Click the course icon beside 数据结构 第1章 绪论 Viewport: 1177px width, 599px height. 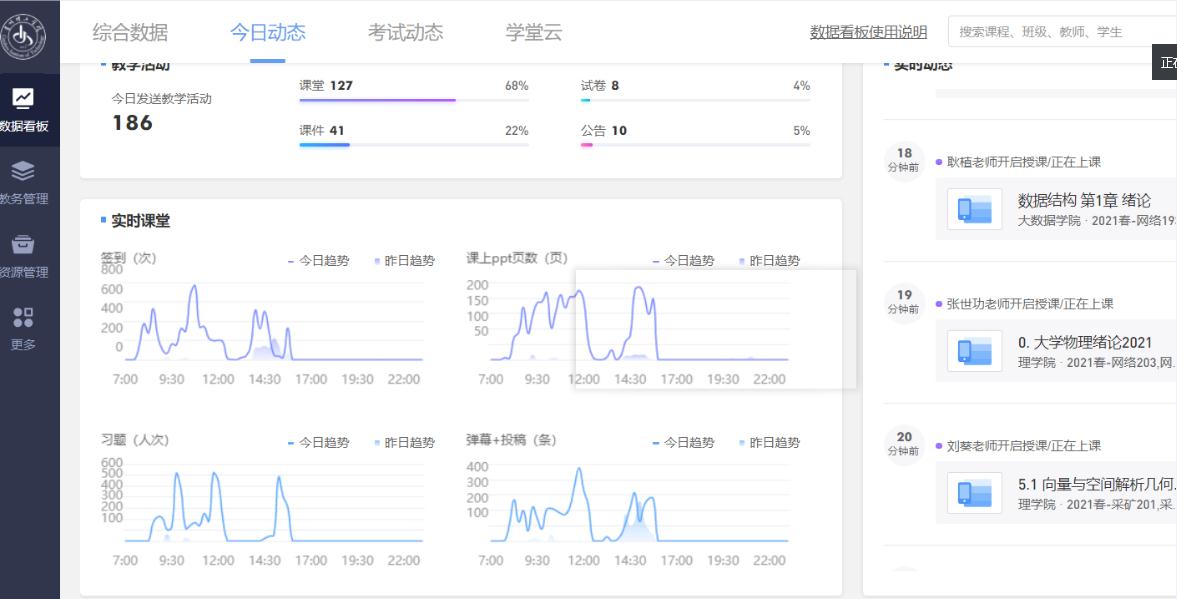974,210
